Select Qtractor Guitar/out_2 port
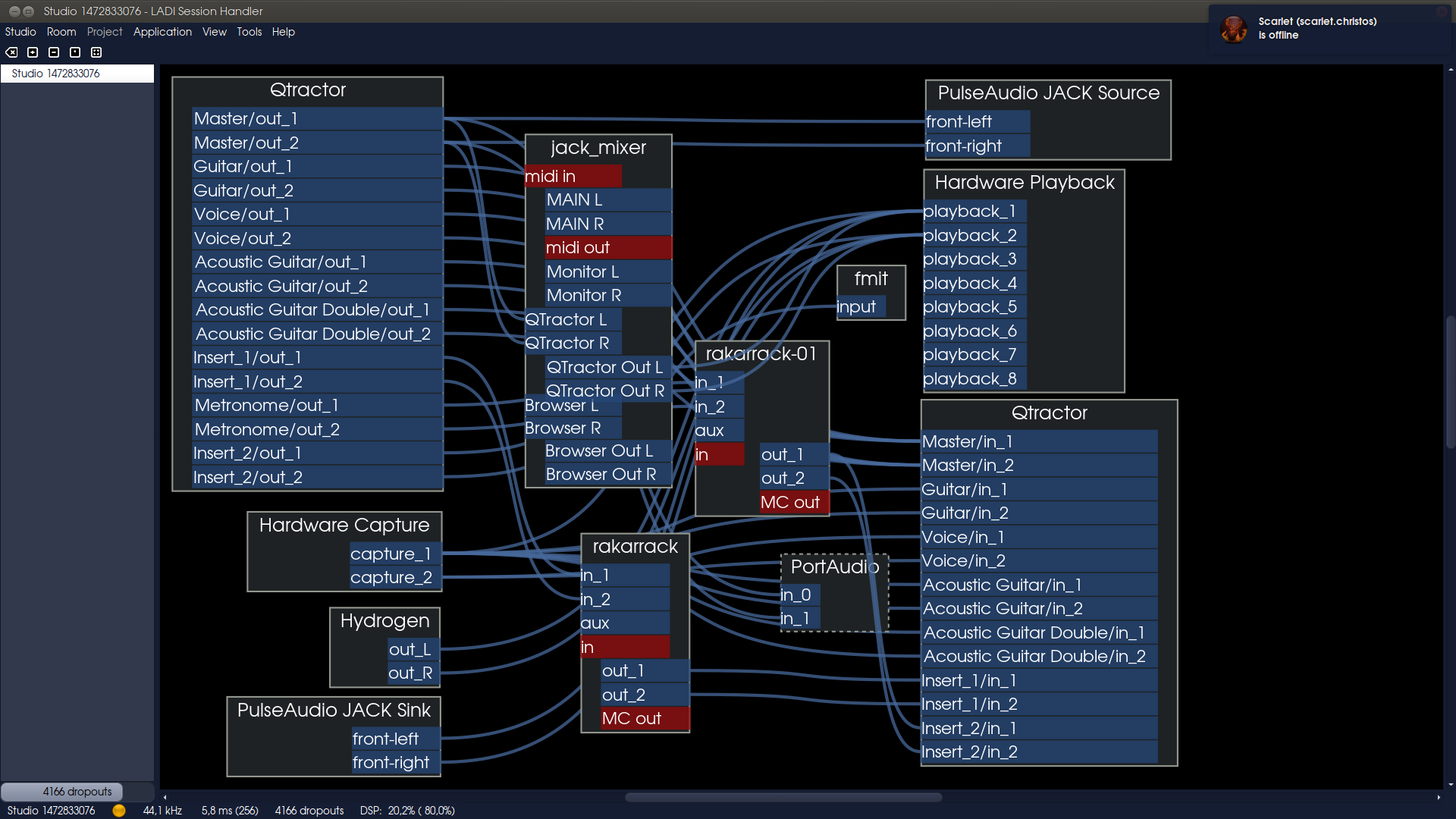The image size is (1456, 819). coord(317,190)
